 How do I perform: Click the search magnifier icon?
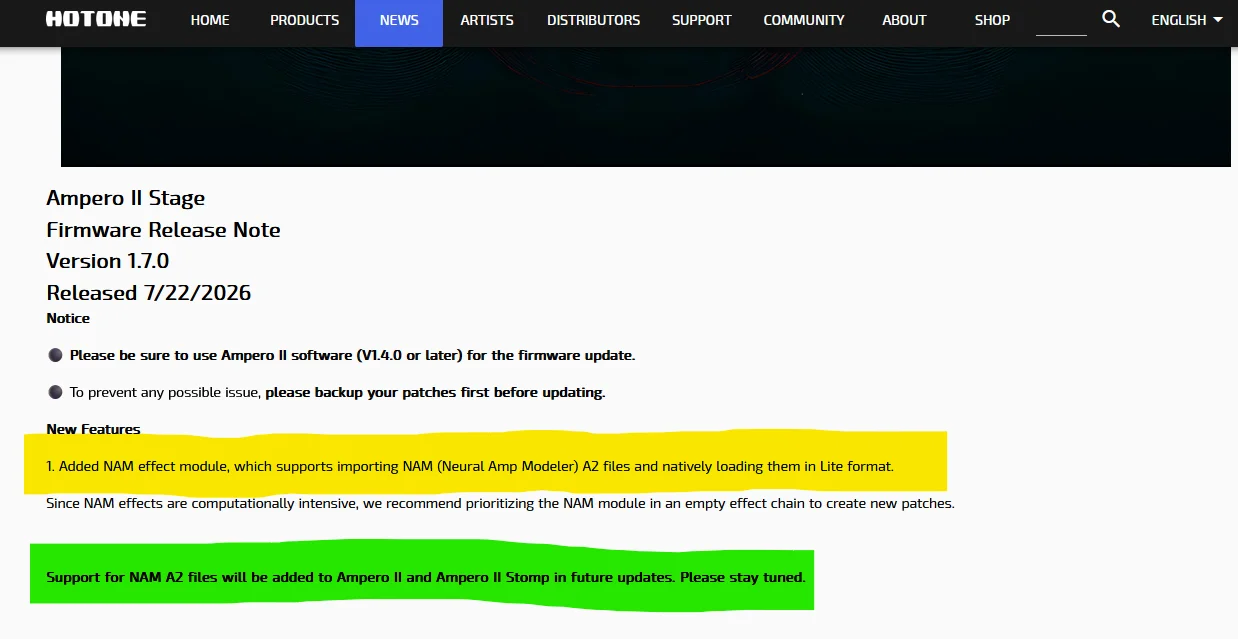point(1111,19)
